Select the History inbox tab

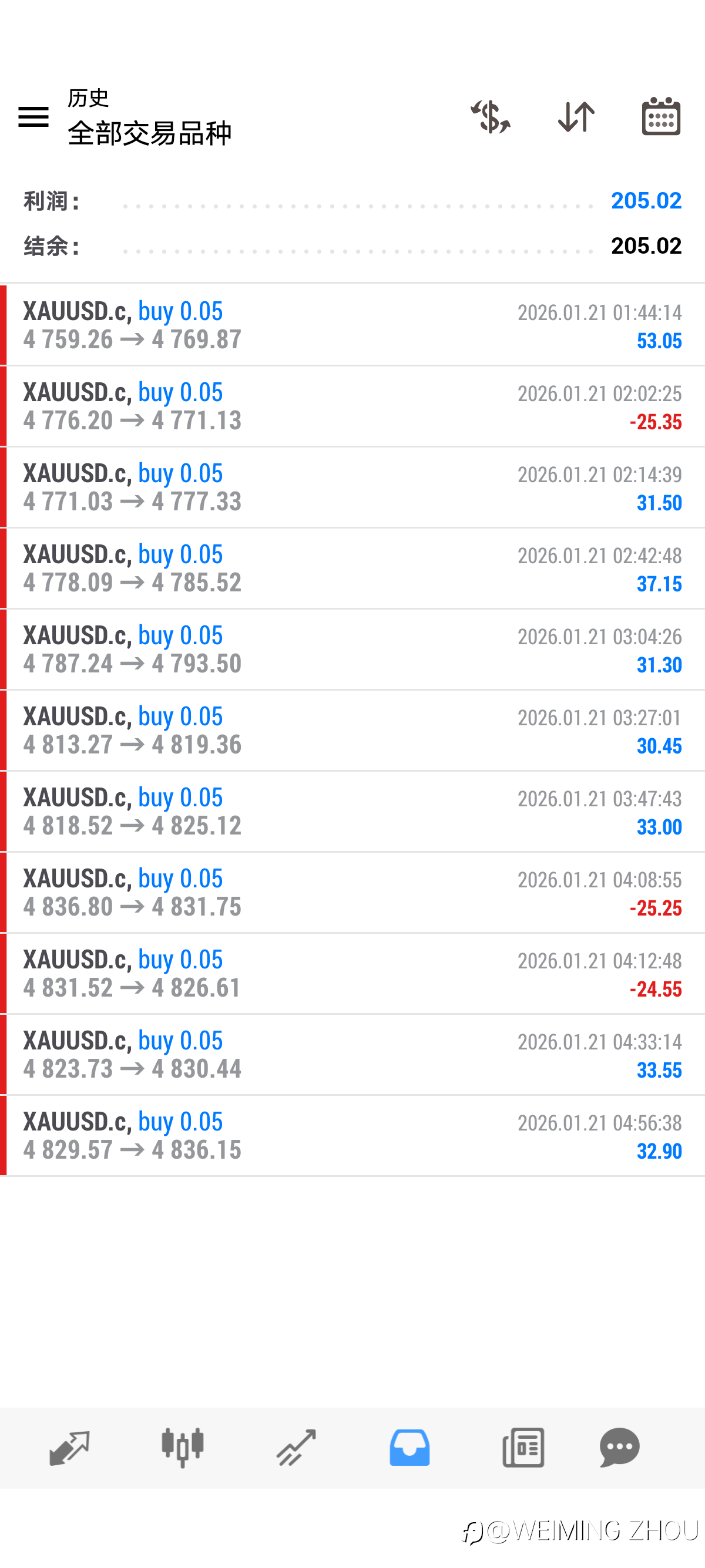[409, 1447]
